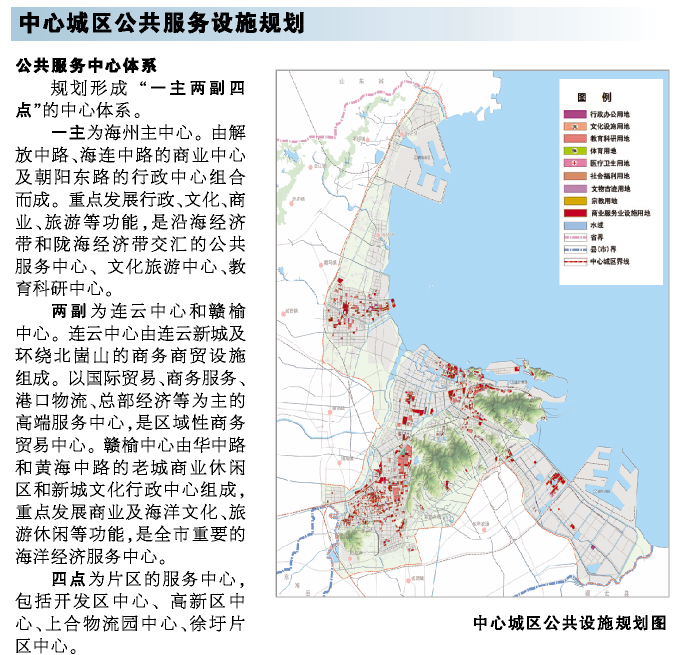Click the 中心城区界线 red dashed symbol
The height and width of the screenshot is (655, 675).
coord(576,261)
